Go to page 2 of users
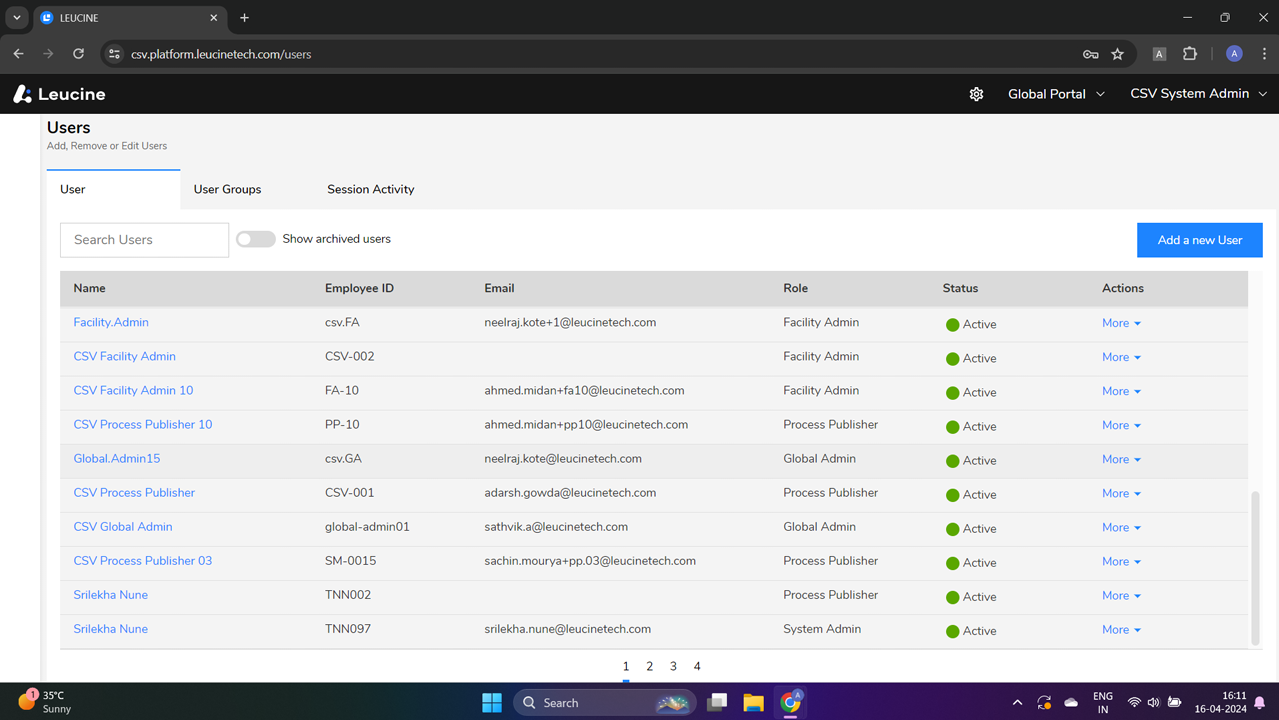The image size is (1279, 720). tap(650, 666)
